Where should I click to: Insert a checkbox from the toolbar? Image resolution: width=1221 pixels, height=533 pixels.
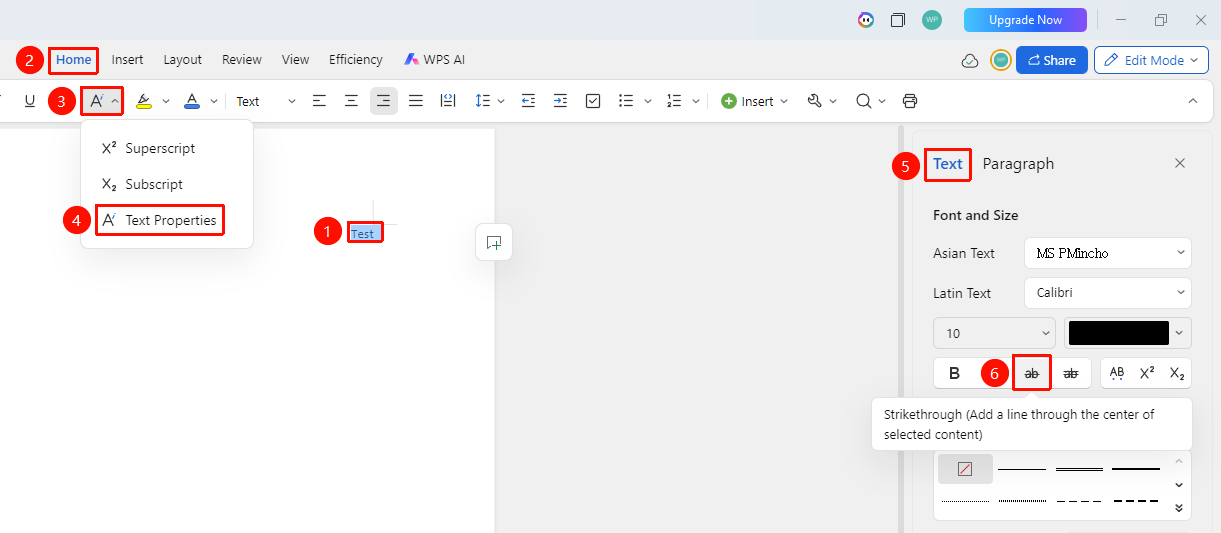coord(593,101)
